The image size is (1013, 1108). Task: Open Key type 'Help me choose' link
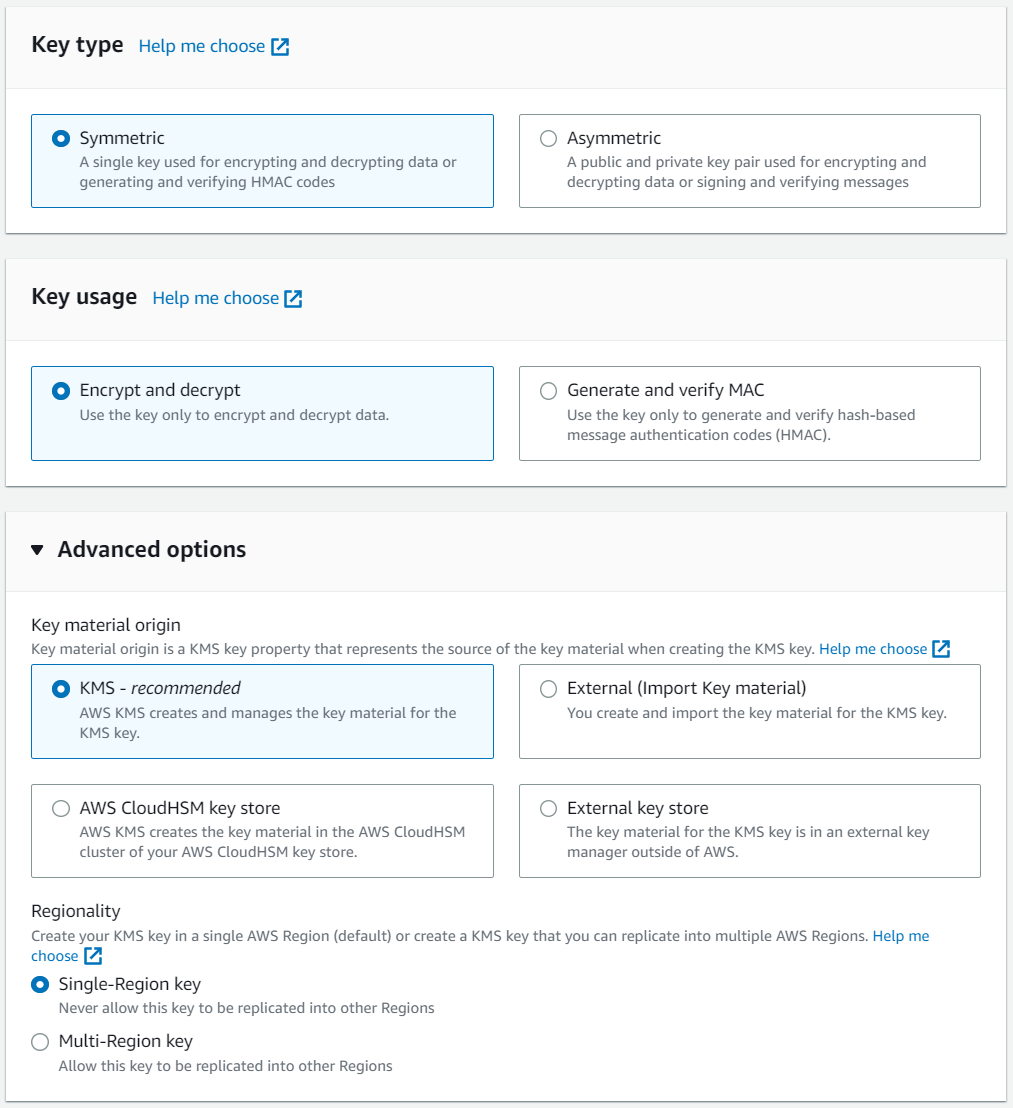pyautogui.click(x=202, y=47)
